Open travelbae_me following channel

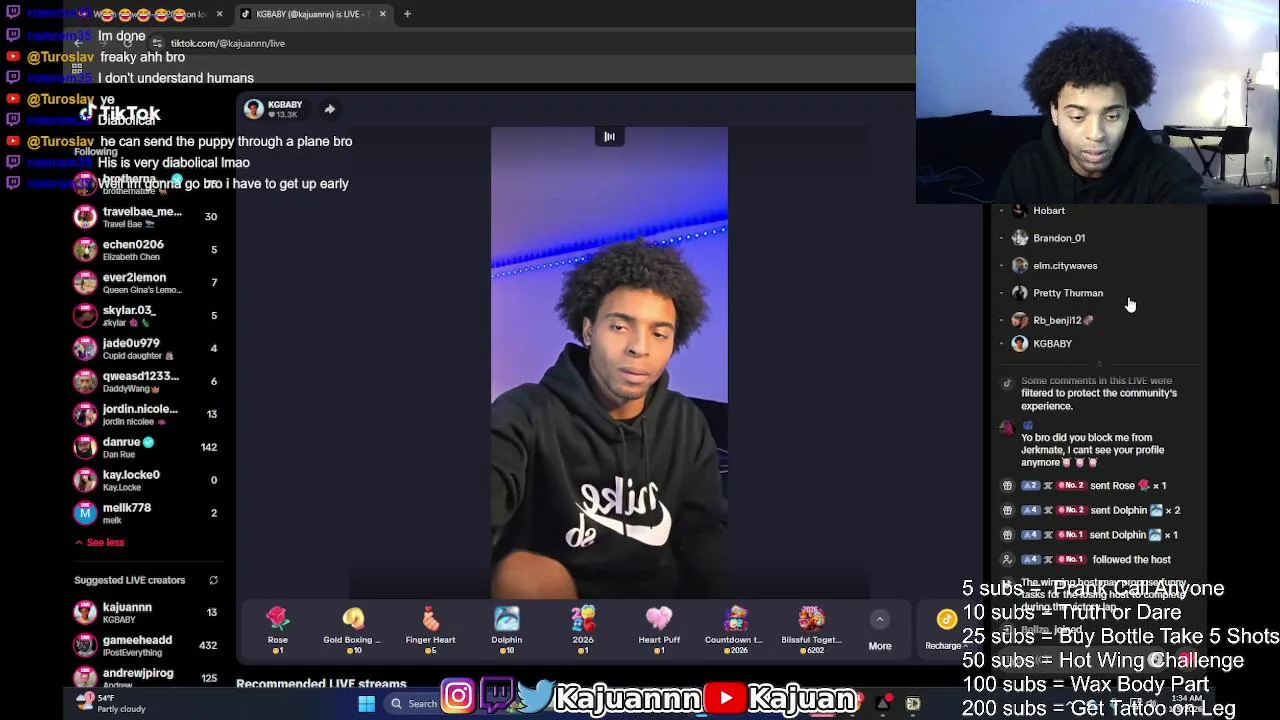tap(146, 217)
